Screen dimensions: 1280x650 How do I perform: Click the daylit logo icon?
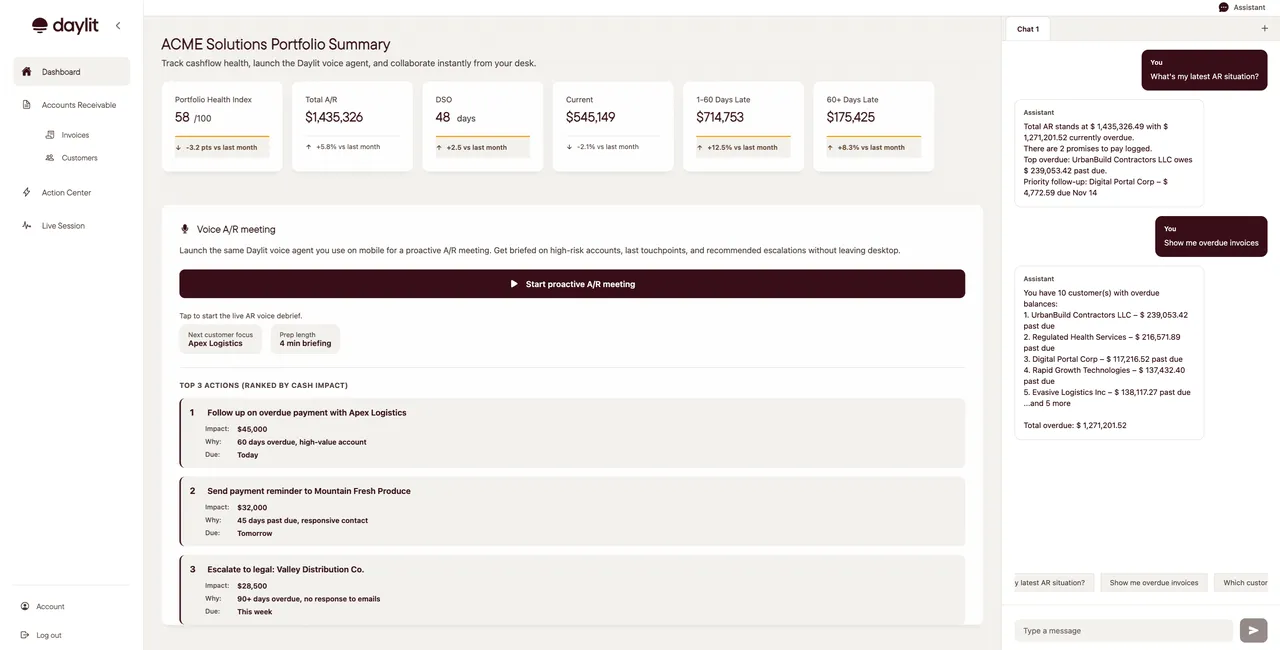(40, 26)
